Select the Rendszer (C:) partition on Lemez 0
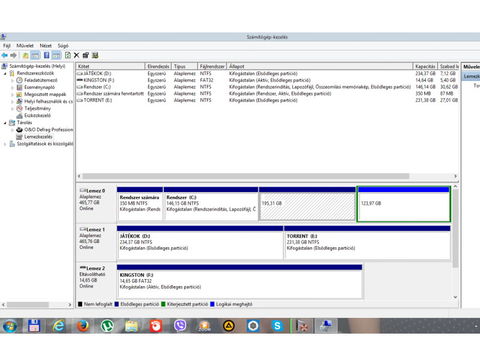This screenshot has height=360, width=480. click(x=211, y=204)
